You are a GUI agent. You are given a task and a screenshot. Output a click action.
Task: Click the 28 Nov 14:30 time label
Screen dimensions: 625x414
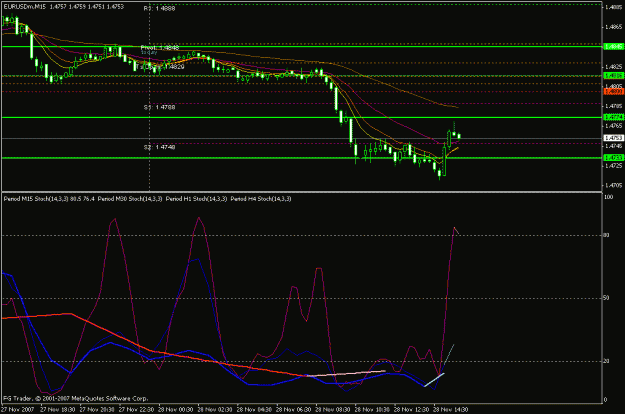[x=451, y=410]
